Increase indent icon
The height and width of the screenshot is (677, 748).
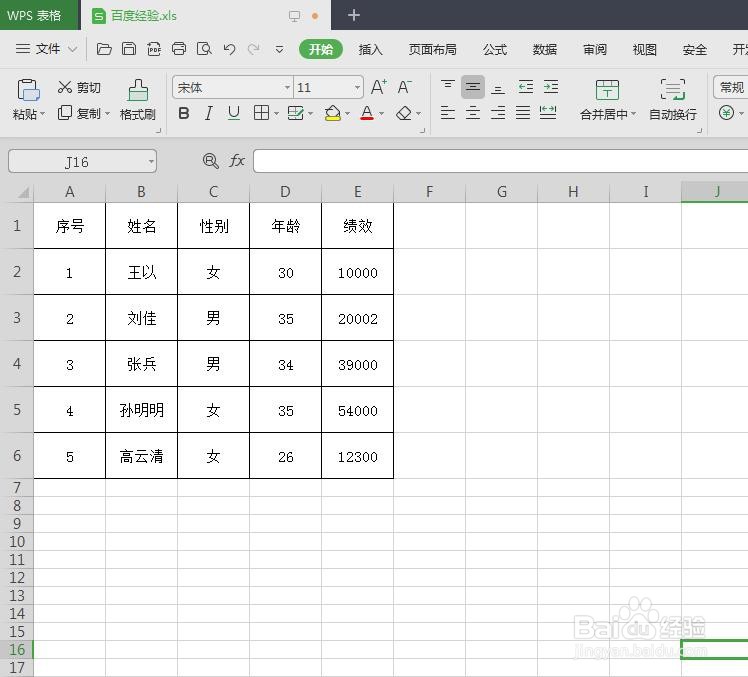coord(551,87)
